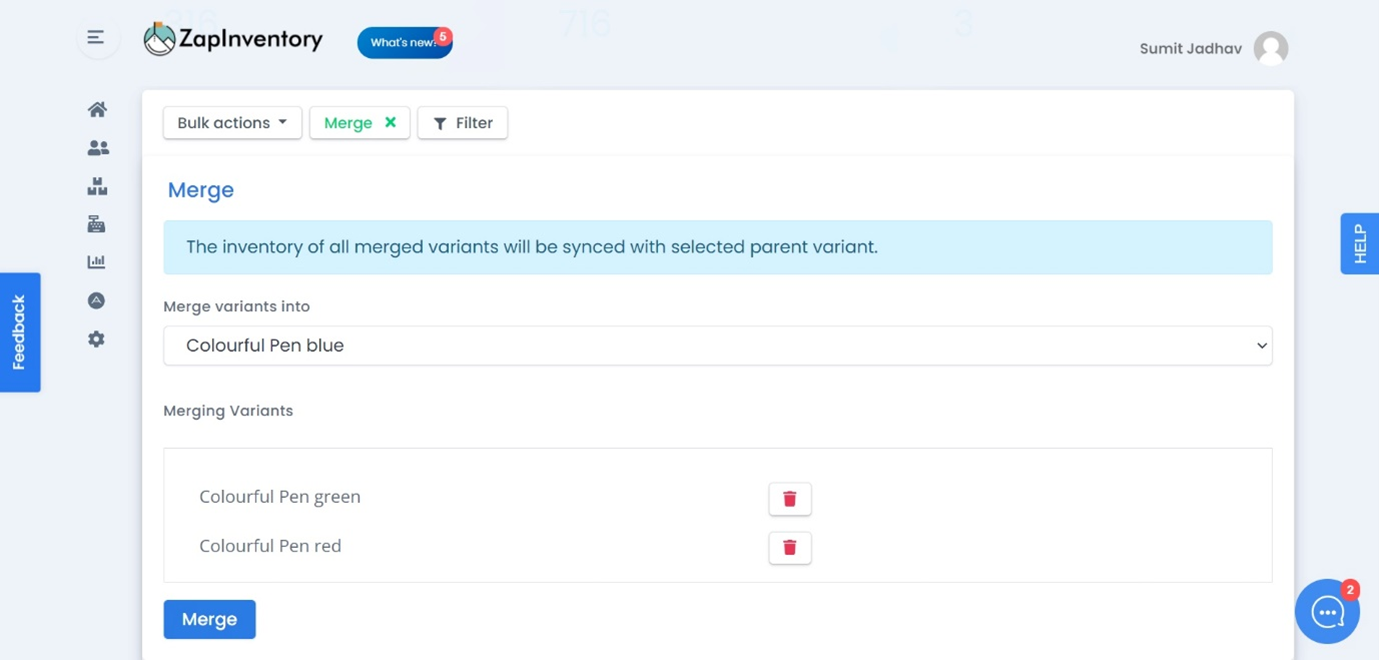1379x660 pixels.
Task: Open the Filter options
Action: click(x=463, y=123)
